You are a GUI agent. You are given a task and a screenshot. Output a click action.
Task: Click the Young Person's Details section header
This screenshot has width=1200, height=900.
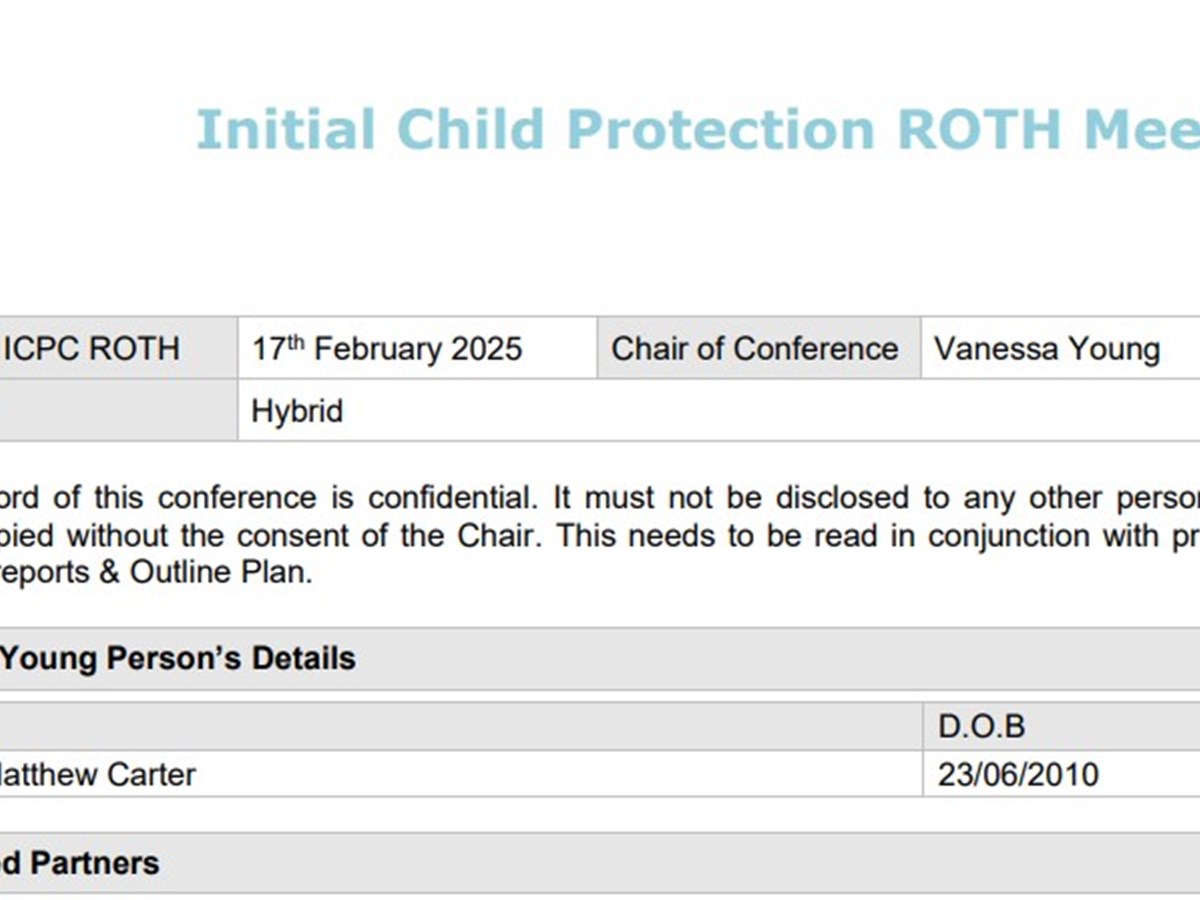click(178, 659)
